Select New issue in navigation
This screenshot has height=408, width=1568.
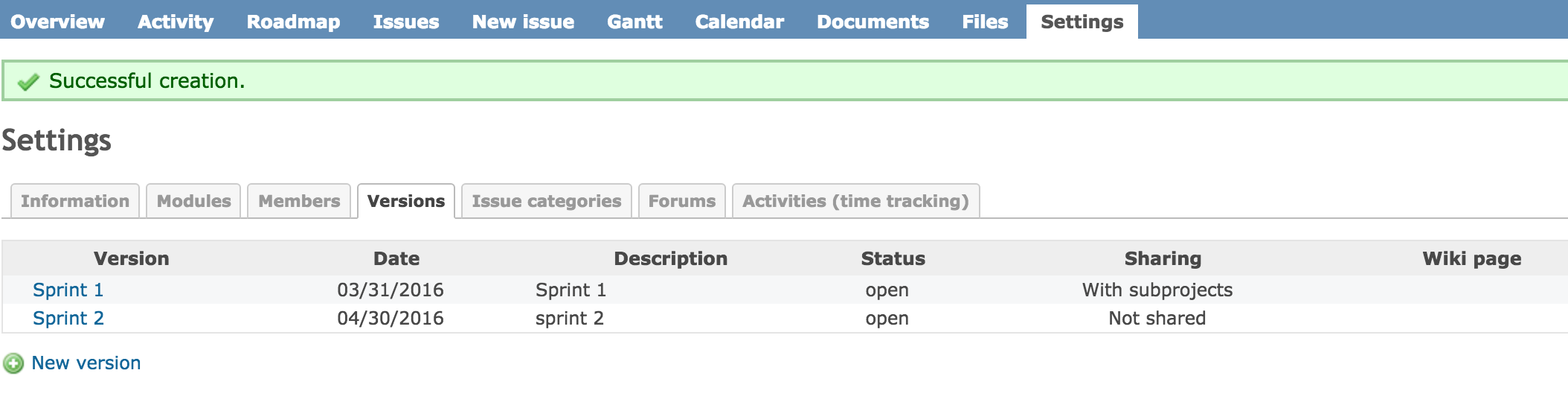523,22
